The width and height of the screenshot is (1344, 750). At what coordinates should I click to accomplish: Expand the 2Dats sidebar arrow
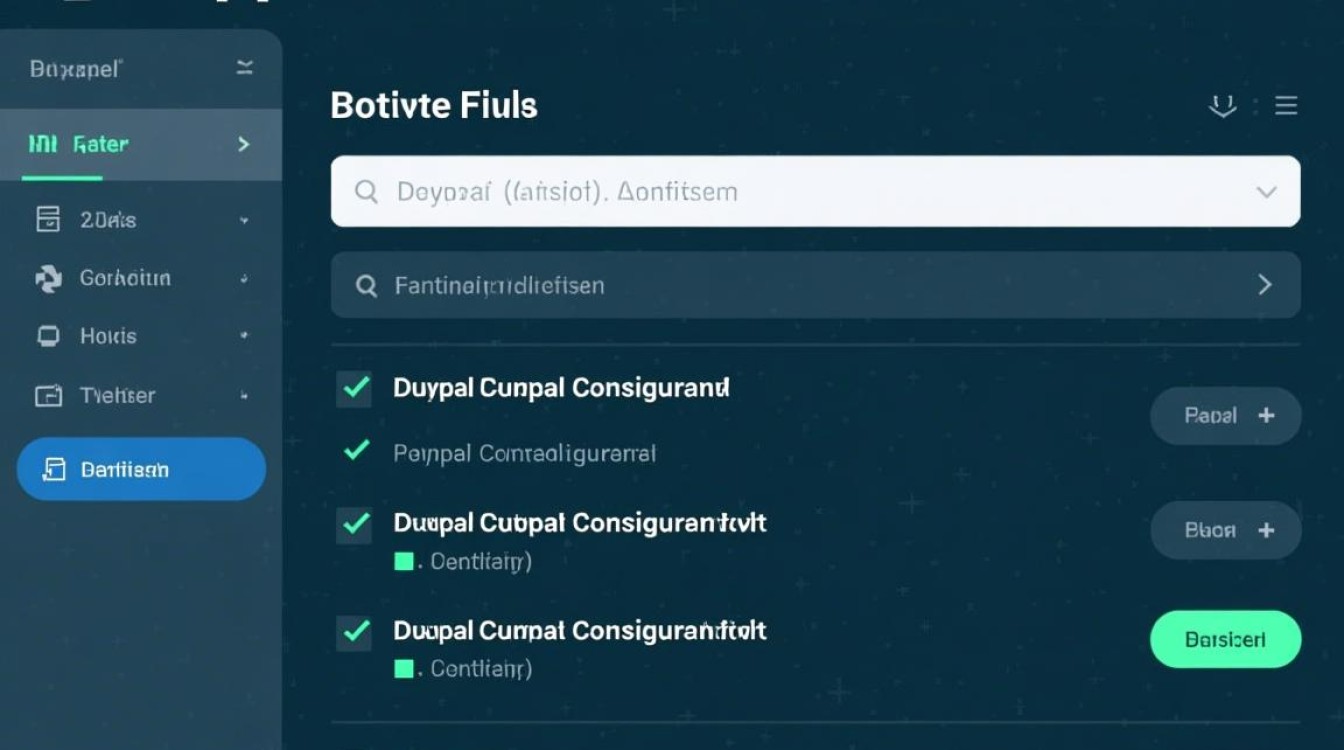pos(244,220)
